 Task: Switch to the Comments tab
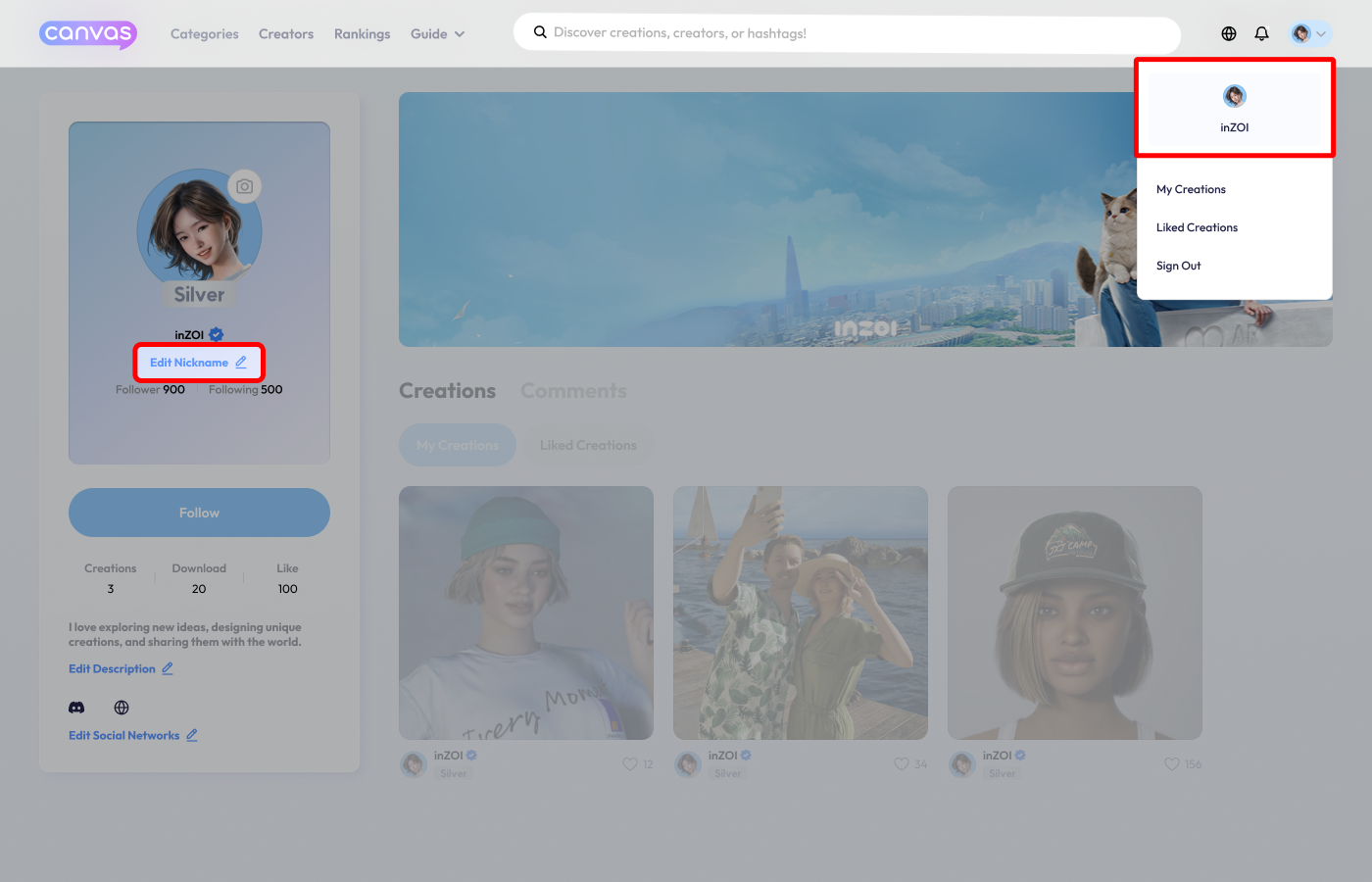573,391
